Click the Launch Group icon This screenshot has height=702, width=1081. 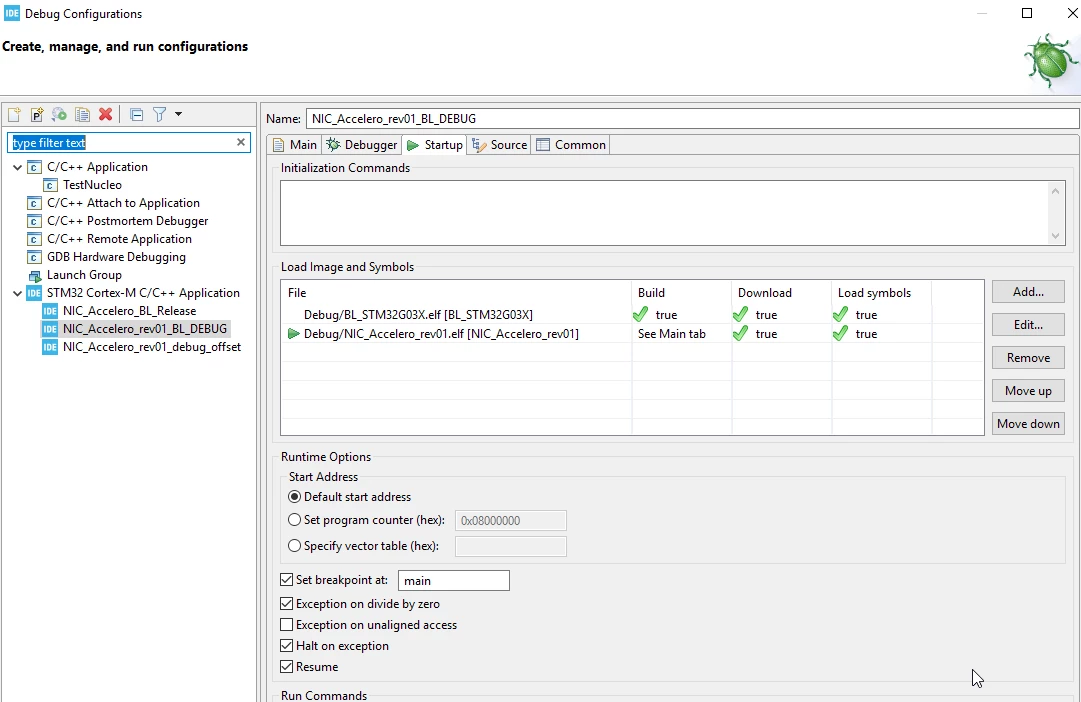click(x=34, y=275)
